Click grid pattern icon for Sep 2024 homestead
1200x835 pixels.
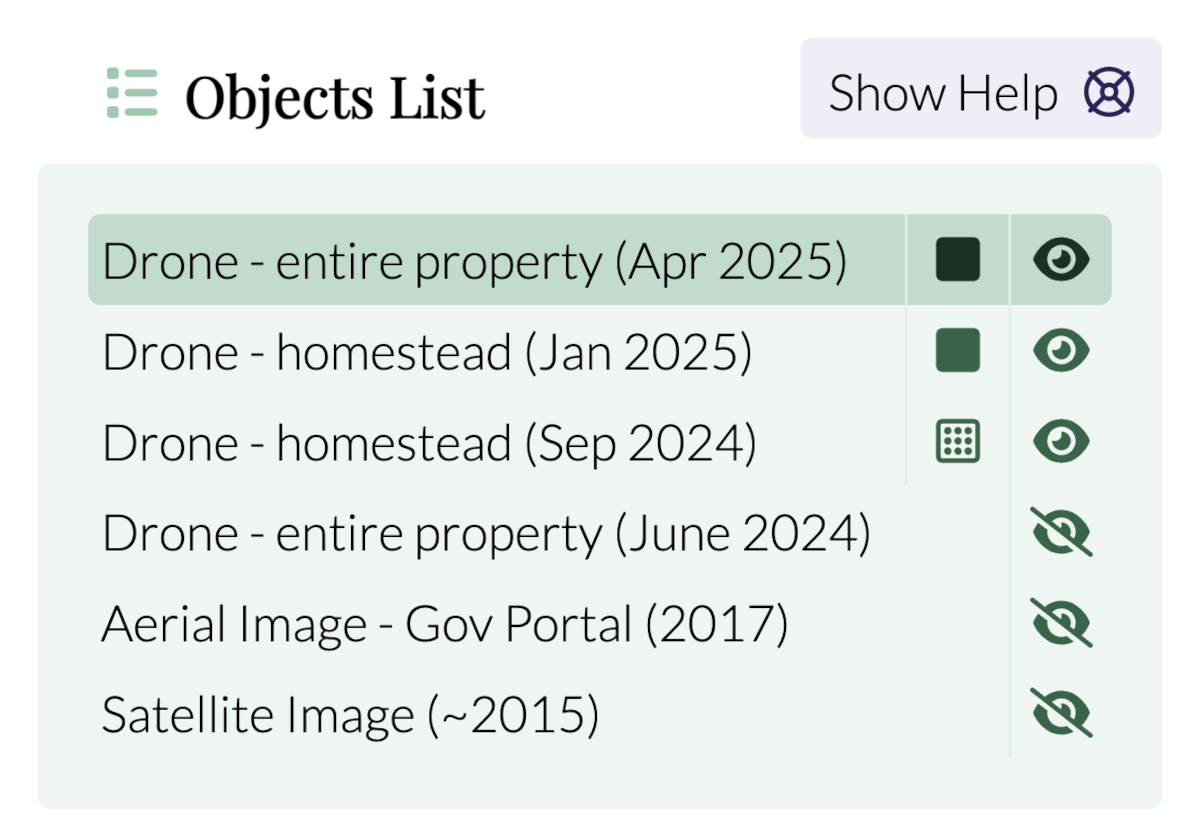(x=958, y=442)
